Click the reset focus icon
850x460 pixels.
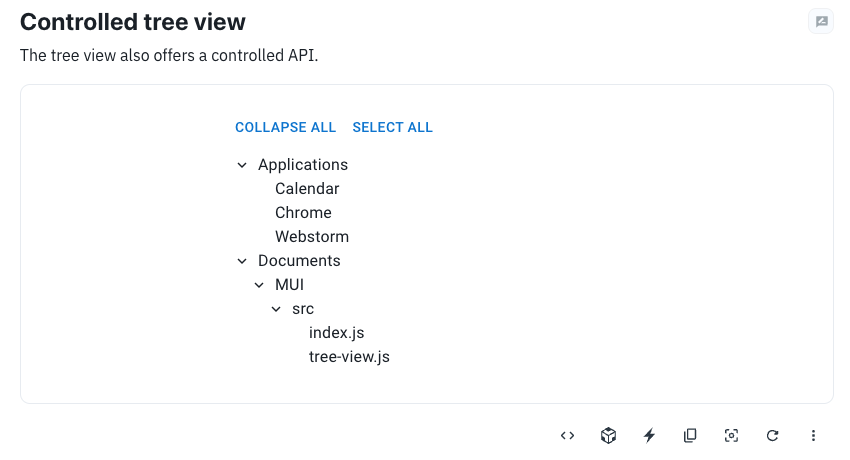coord(731,435)
